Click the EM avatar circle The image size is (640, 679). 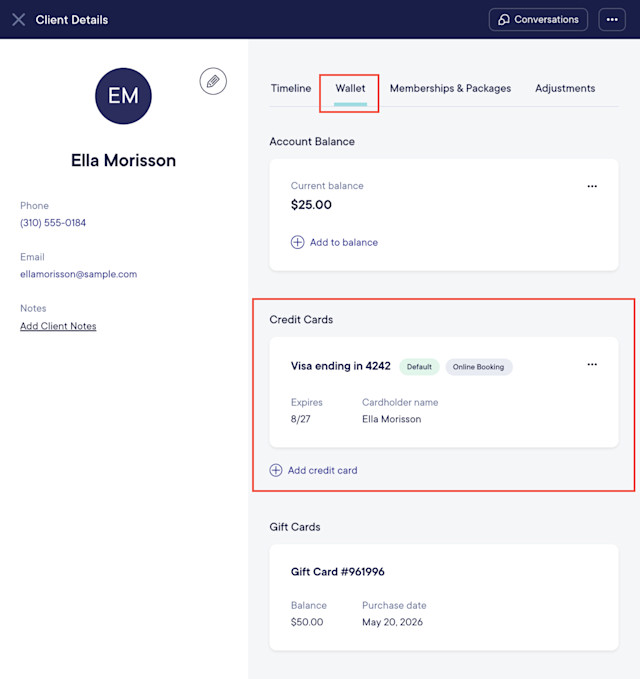point(123,96)
